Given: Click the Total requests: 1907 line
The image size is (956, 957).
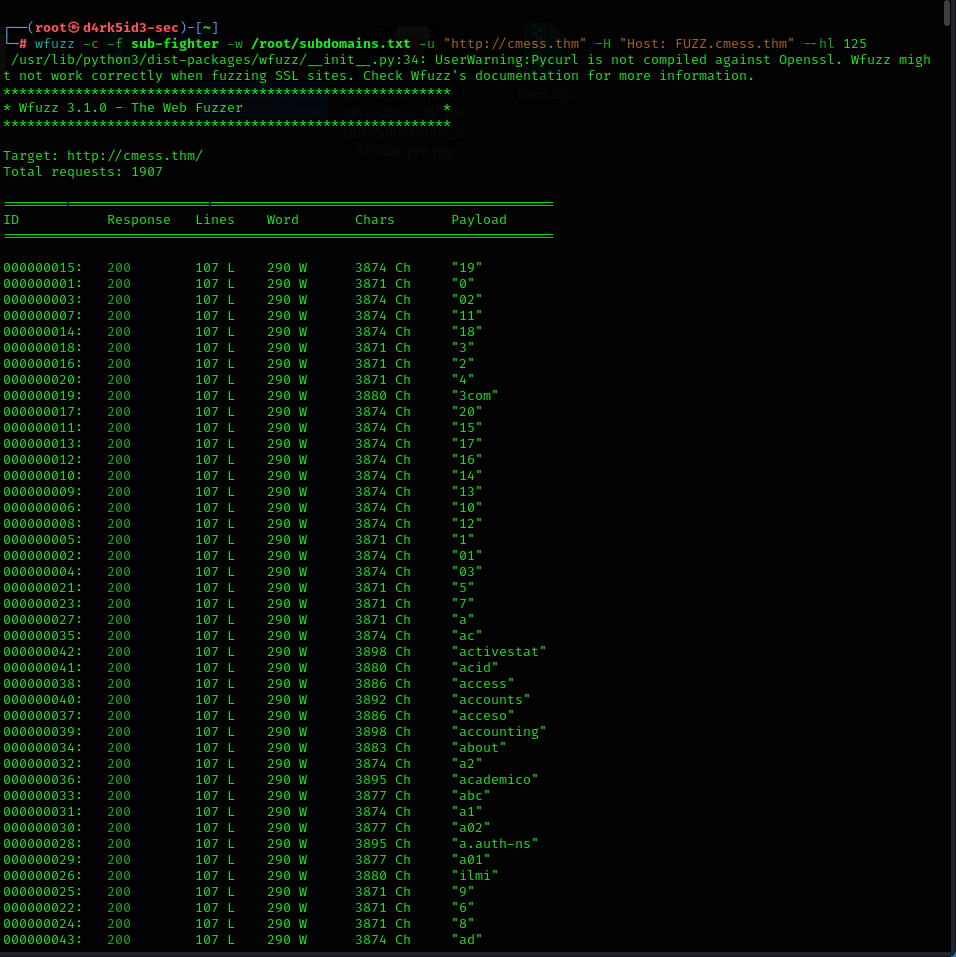Looking at the screenshot, I should coord(83,172).
